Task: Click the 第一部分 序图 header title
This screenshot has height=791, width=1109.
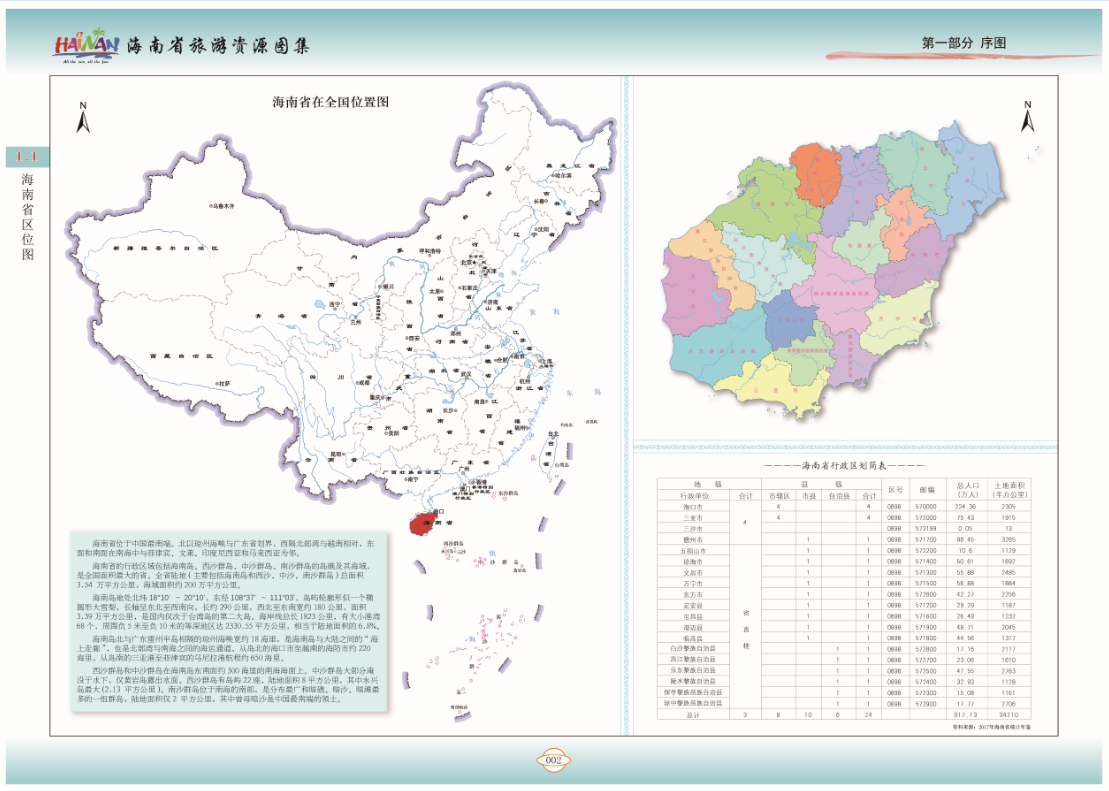Action: [x=962, y=43]
